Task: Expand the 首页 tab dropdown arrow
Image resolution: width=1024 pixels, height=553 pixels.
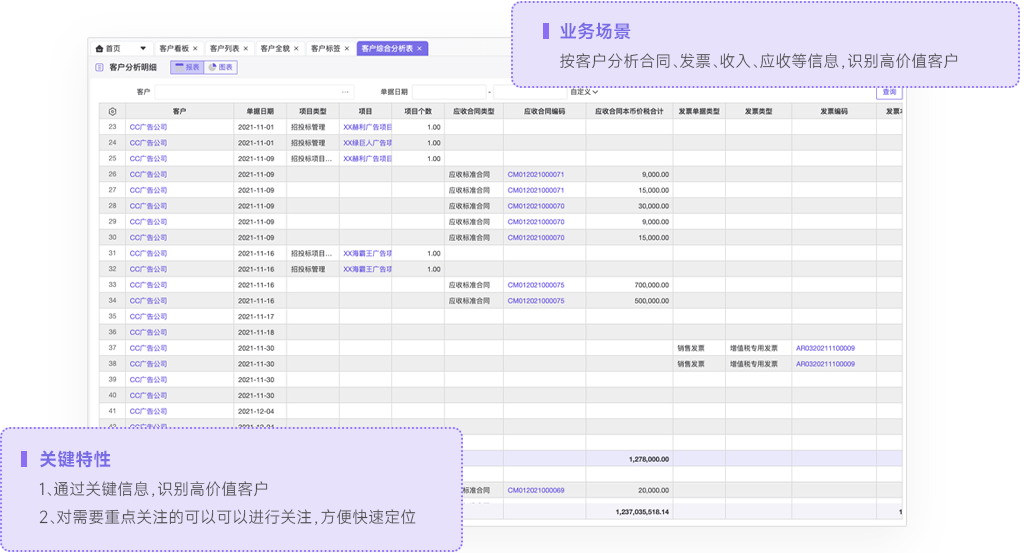Action: 143,48
